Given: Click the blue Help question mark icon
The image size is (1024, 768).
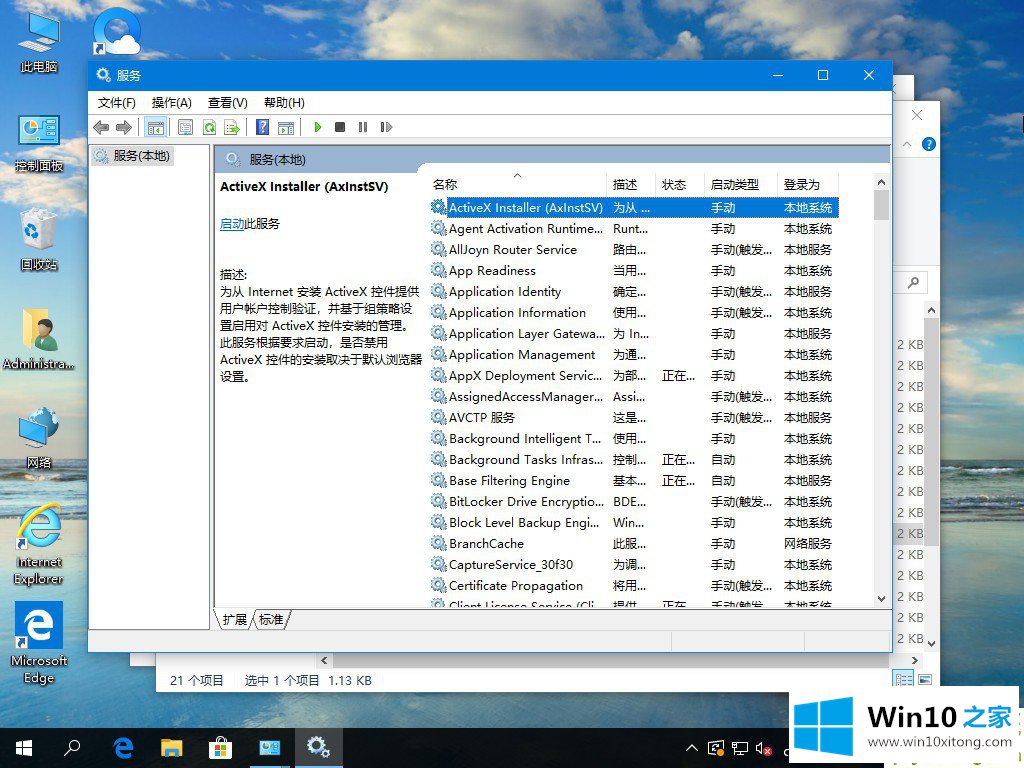Looking at the screenshot, I should tap(262, 127).
